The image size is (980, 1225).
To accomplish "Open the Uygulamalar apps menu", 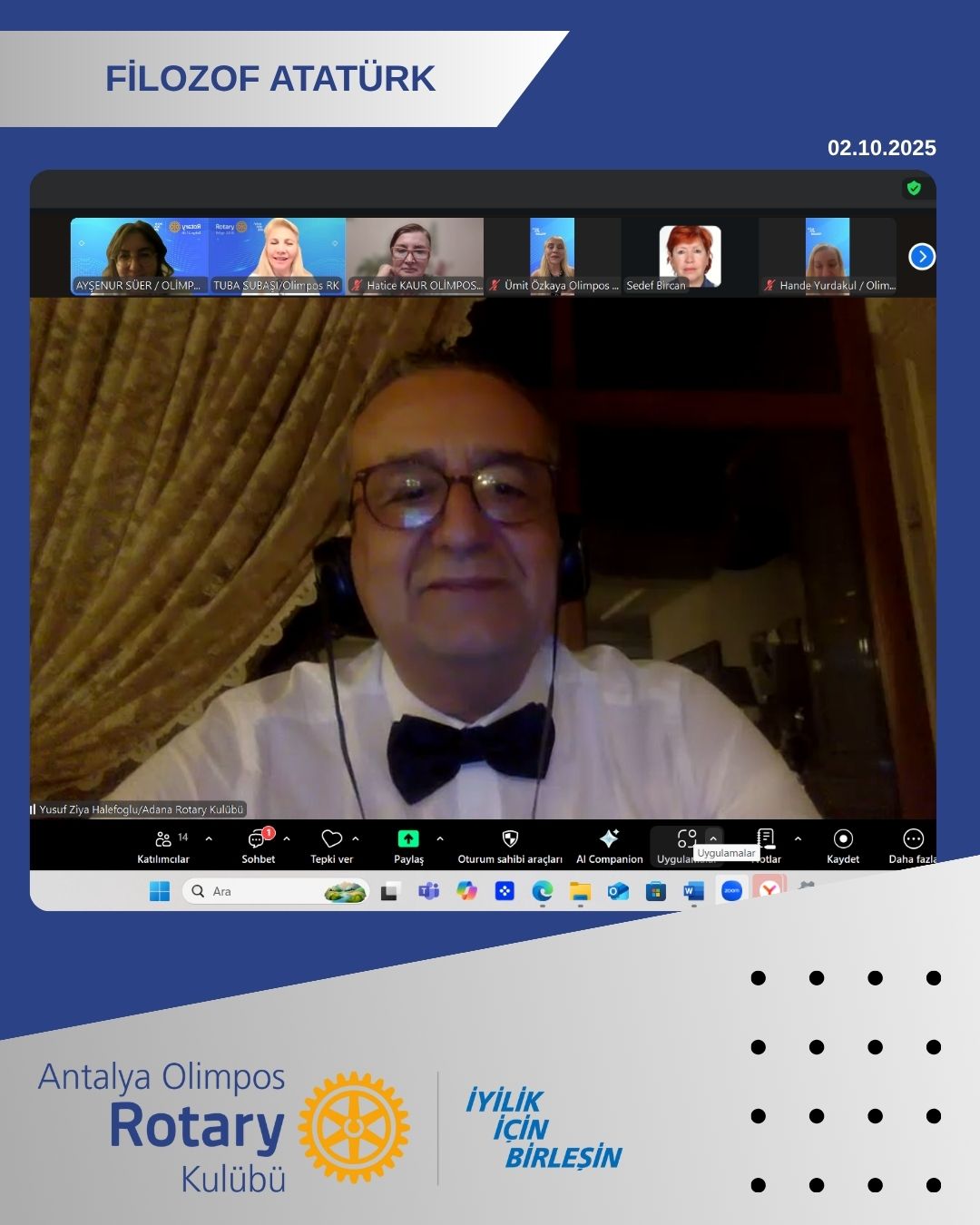I will 686,839.
